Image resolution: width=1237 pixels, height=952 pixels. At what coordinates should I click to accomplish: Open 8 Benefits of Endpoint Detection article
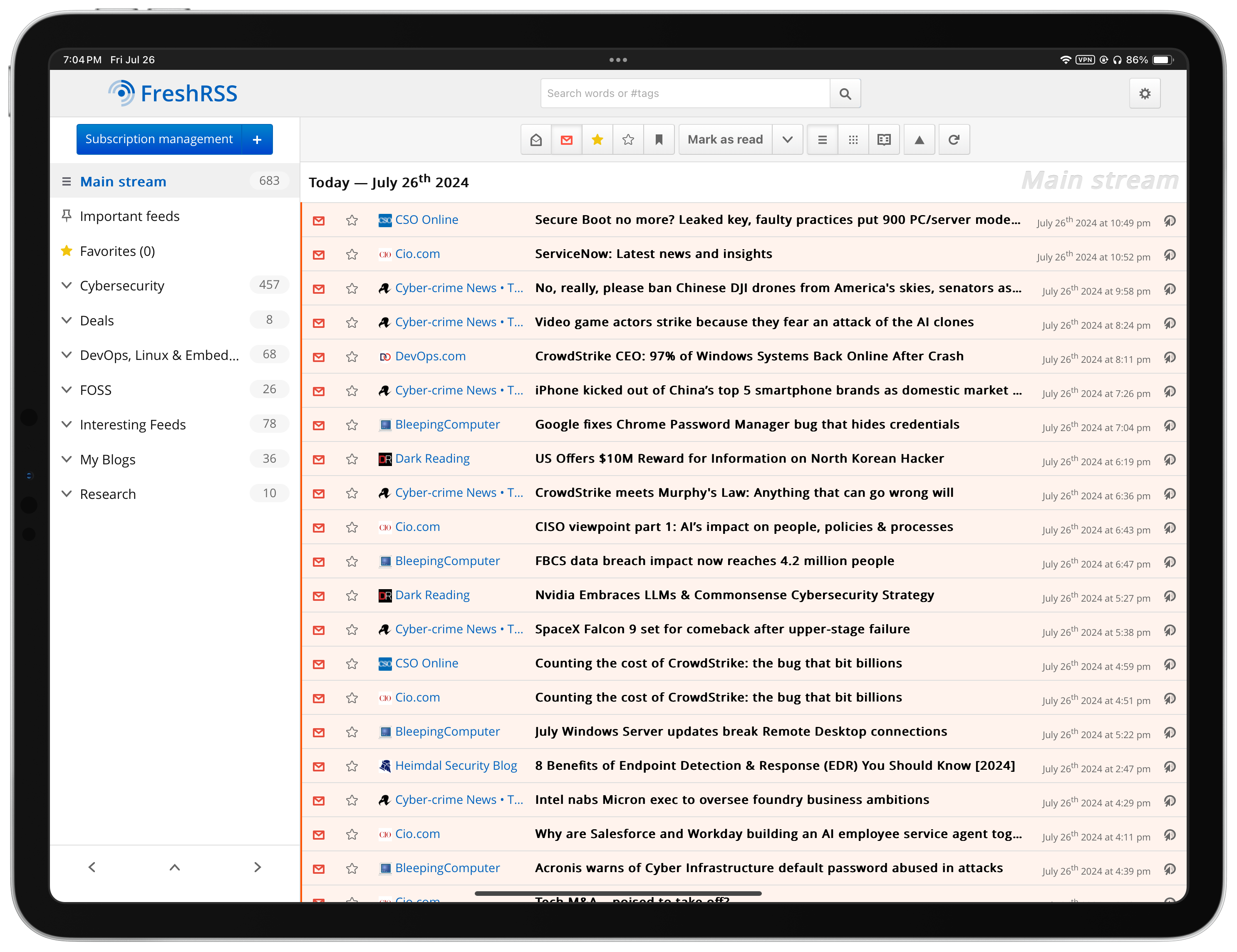tap(775, 766)
